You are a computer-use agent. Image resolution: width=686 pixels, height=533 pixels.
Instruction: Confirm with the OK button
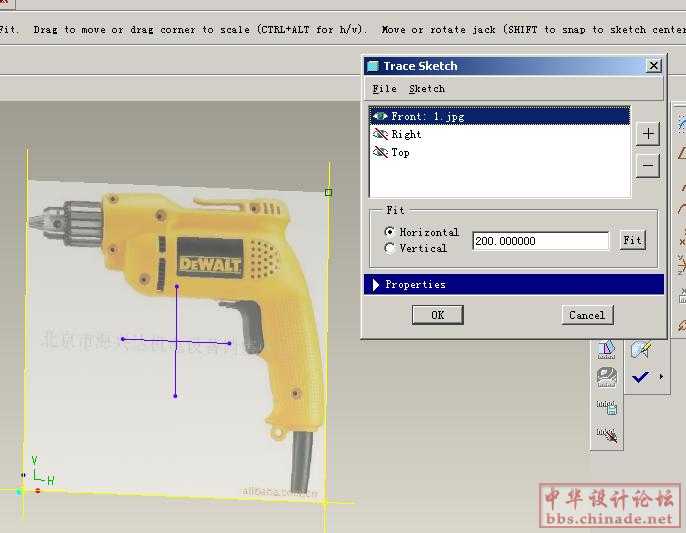coord(438,315)
